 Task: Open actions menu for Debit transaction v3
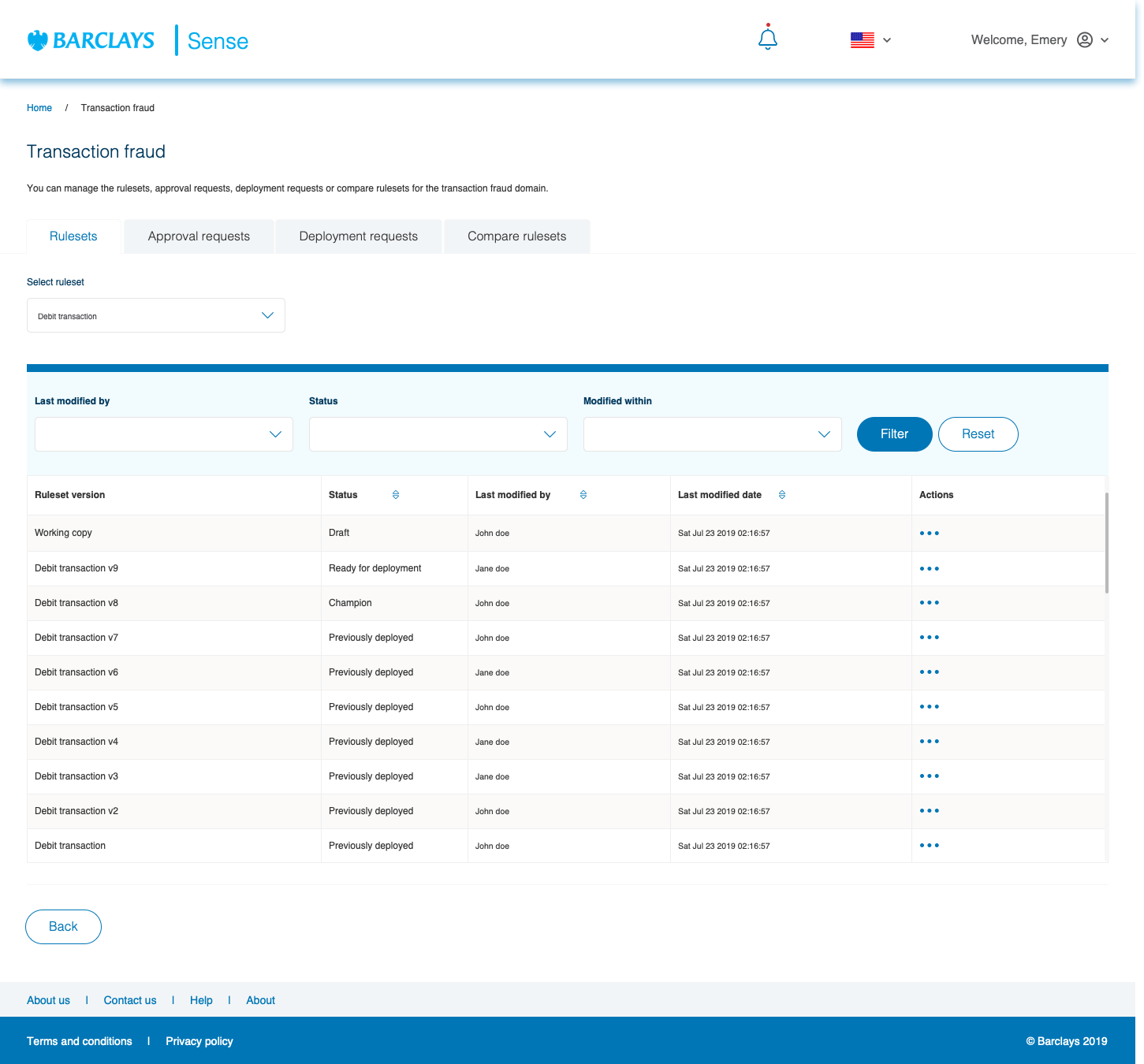coord(930,776)
